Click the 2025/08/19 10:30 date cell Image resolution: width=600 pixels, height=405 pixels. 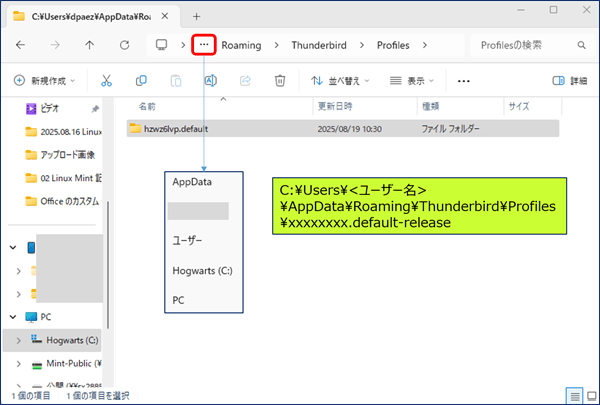(349, 129)
